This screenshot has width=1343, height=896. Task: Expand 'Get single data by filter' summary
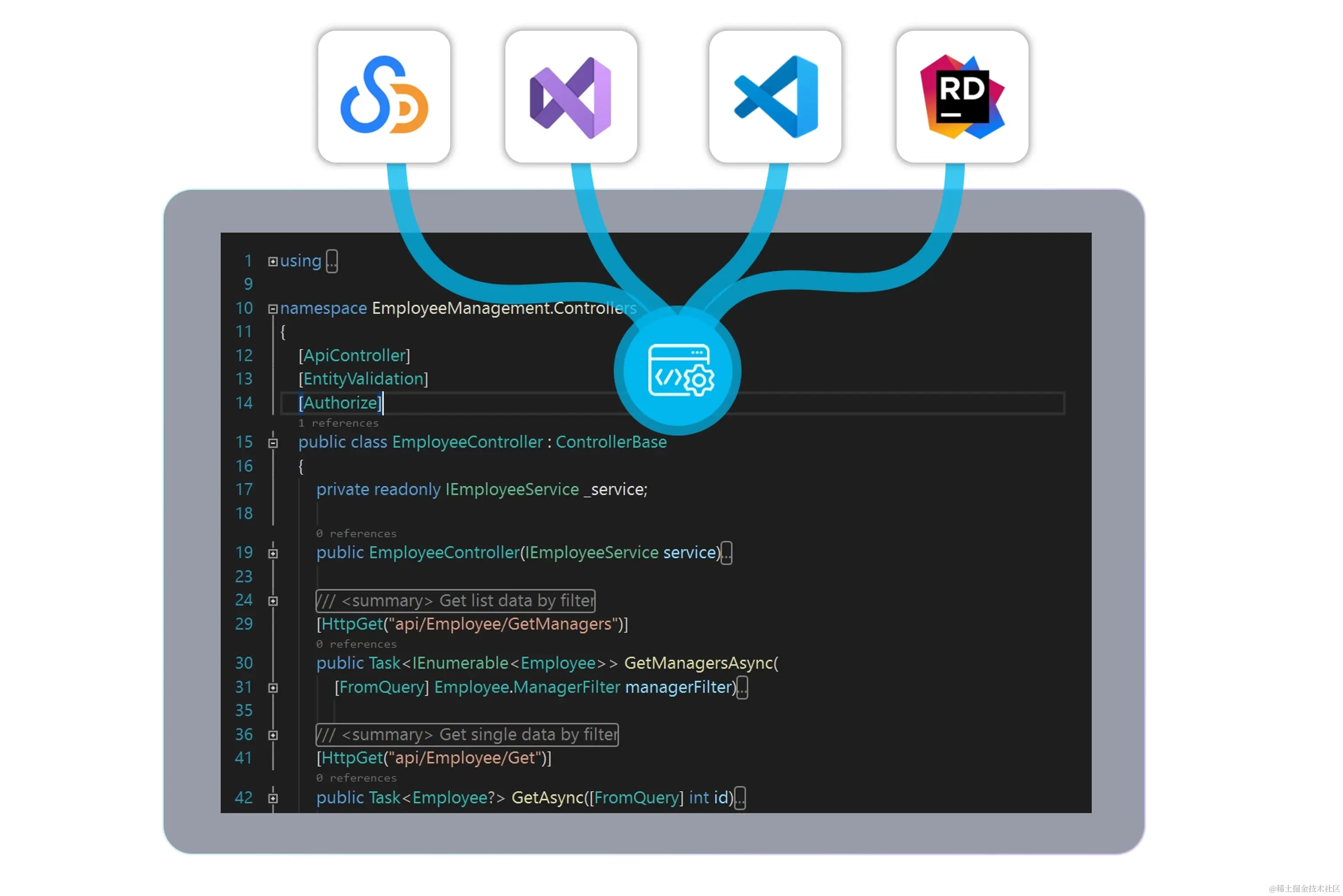point(273,735)
